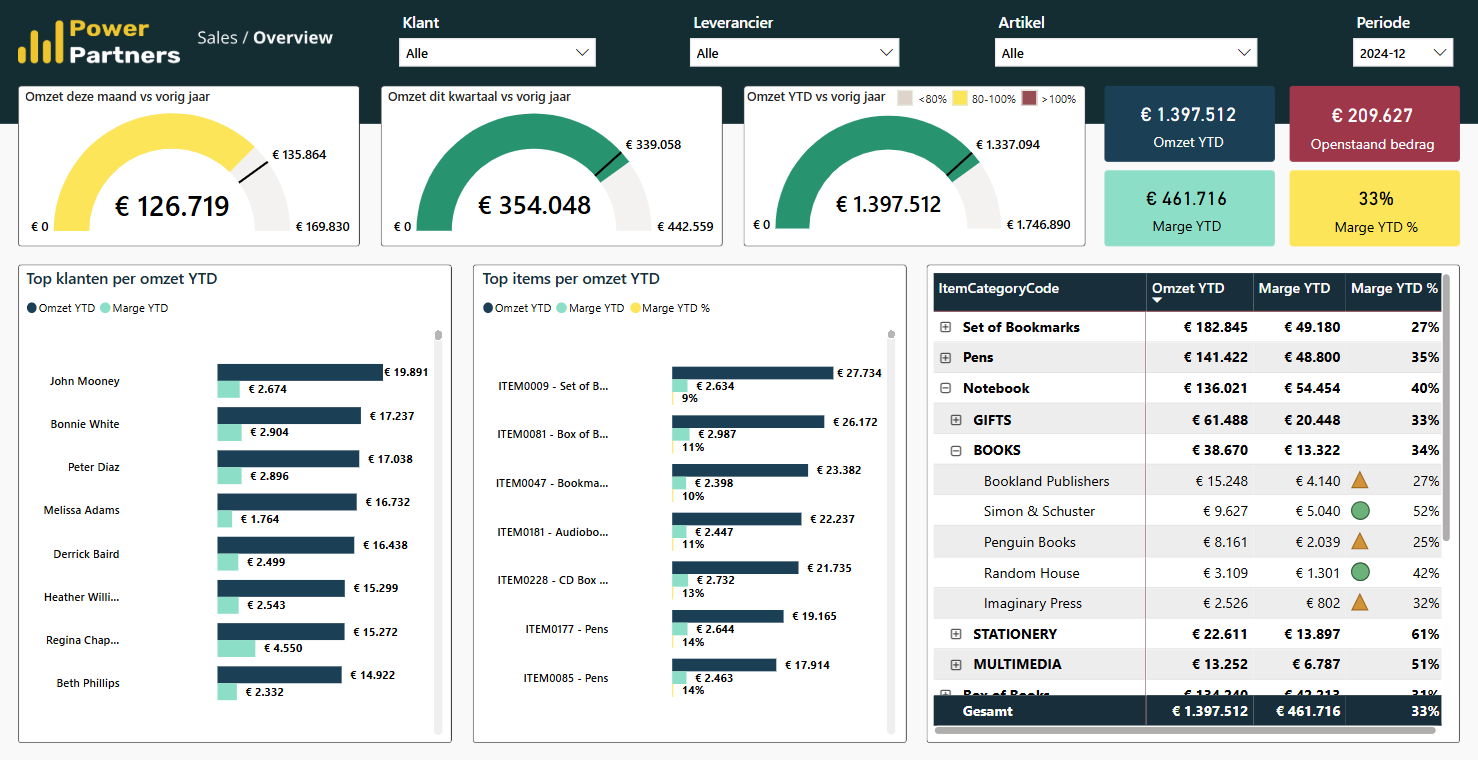Select the ITEM0177 - Pens label
Screen dimensions: 1478x760
coord(567,629)
